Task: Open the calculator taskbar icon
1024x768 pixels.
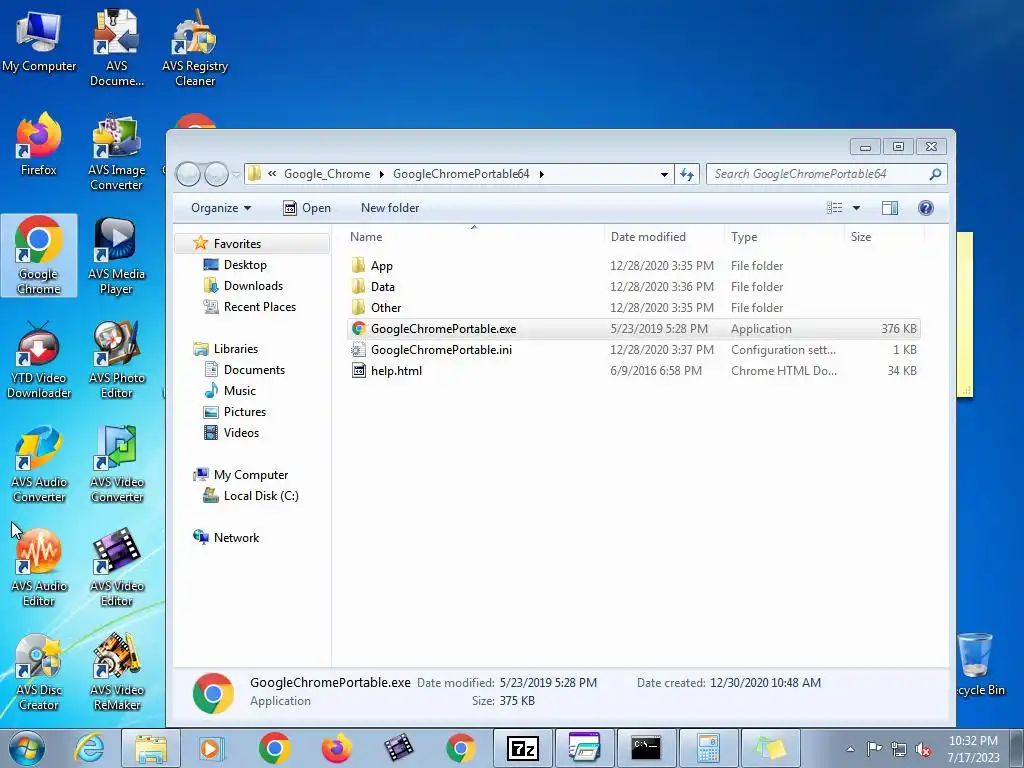Action: 707,748
